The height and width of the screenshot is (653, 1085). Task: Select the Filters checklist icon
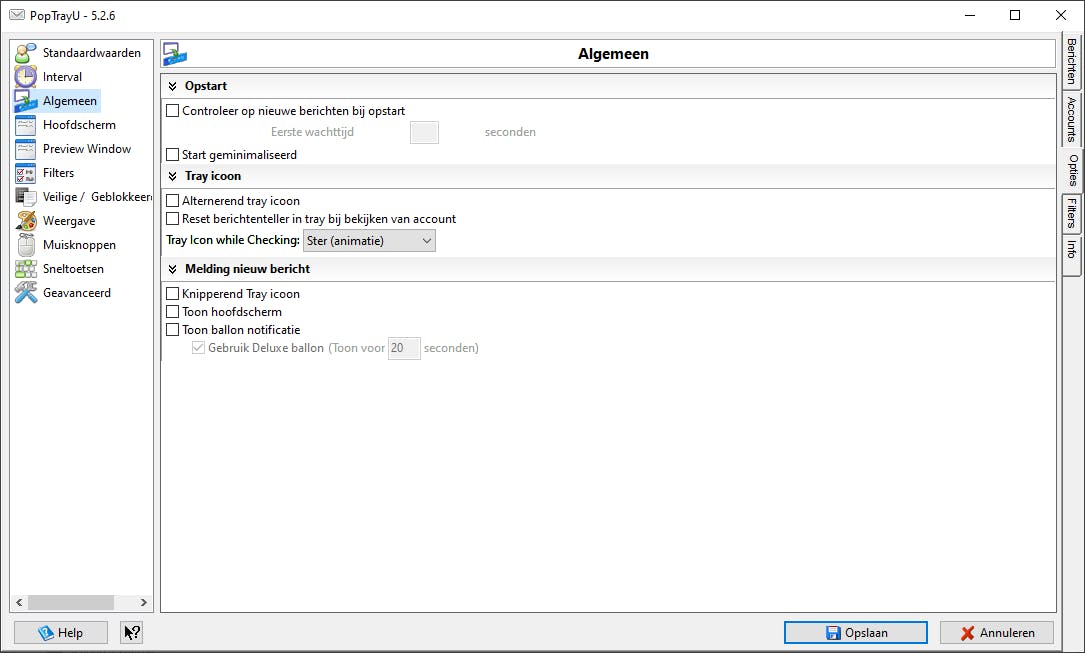26,173
